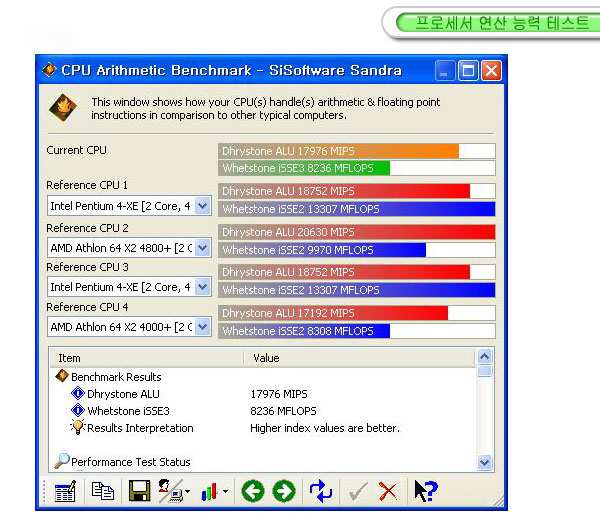This screenshot has height=524, width=600.
Task: Click the Value column header
Action: 360,358
